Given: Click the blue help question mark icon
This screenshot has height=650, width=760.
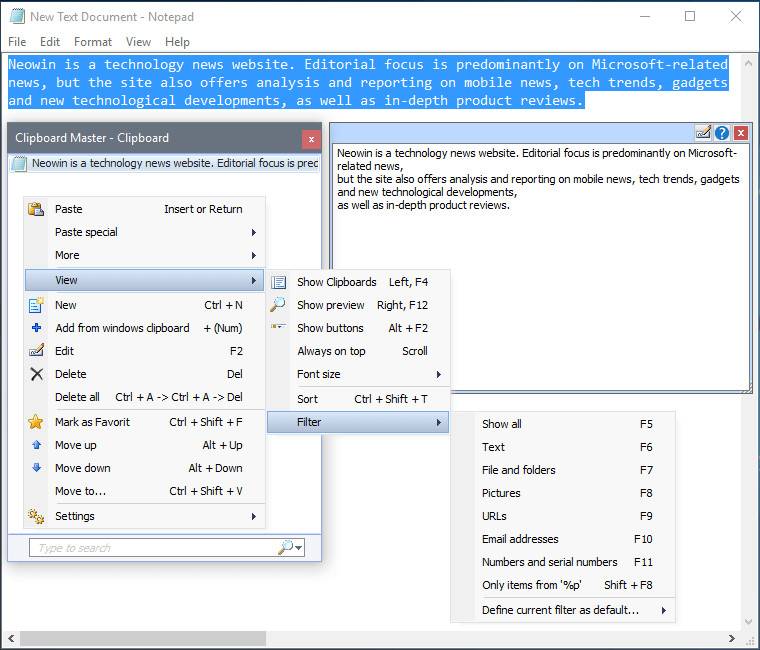Looking at the screenshot, I should pos(722,133).
